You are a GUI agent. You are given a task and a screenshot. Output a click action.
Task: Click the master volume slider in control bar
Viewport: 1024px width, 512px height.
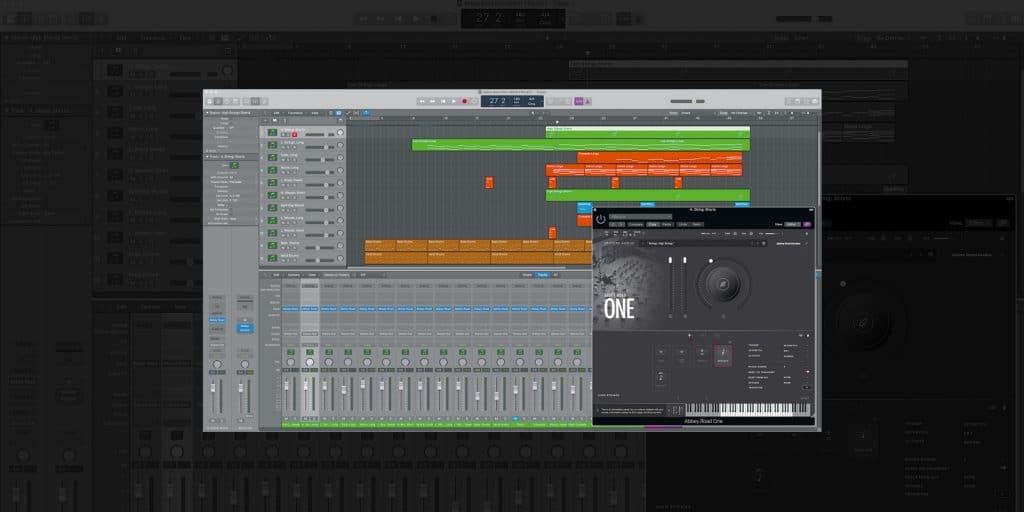coord(688,101)
